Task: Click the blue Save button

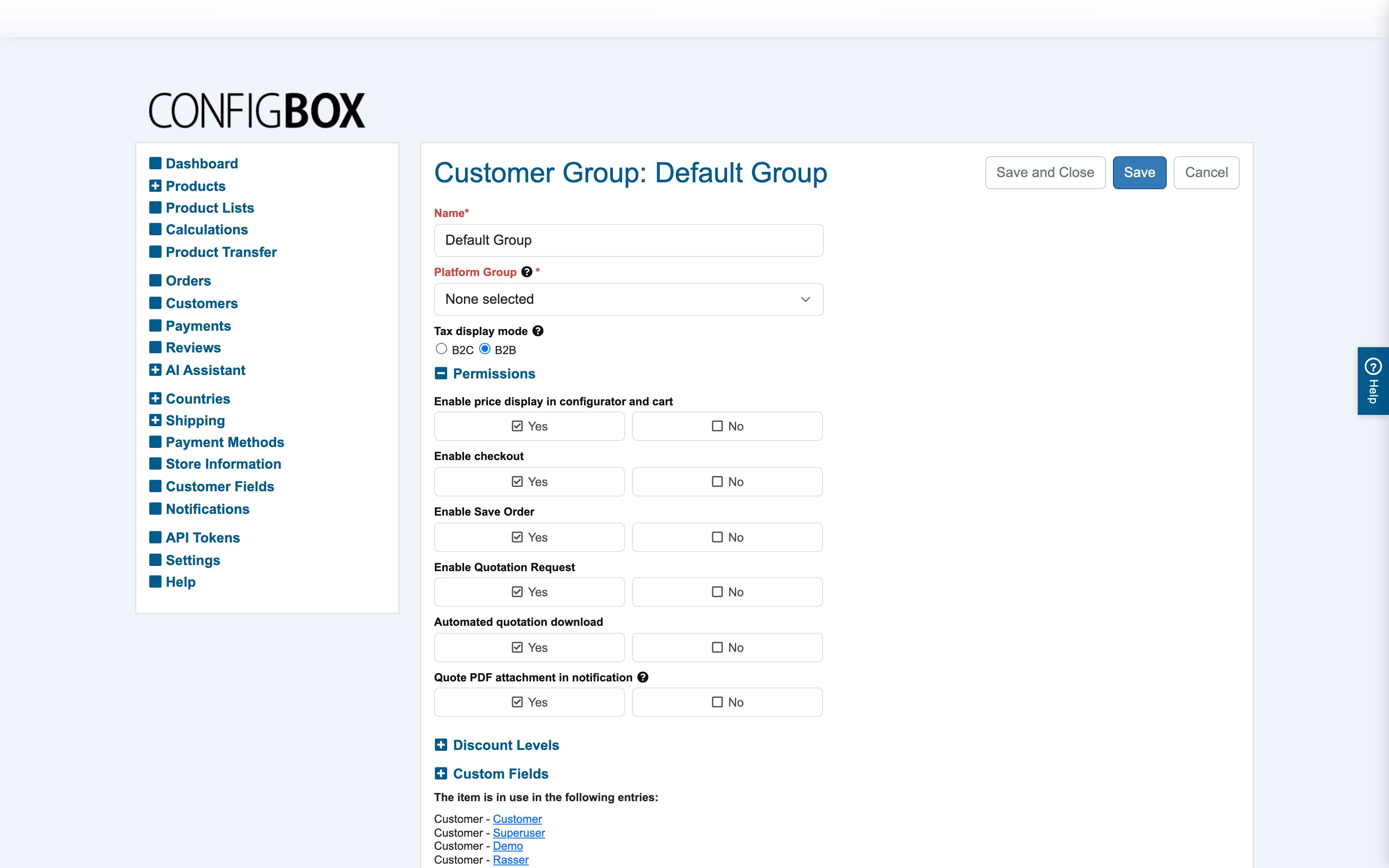Action: point(1139,172)
